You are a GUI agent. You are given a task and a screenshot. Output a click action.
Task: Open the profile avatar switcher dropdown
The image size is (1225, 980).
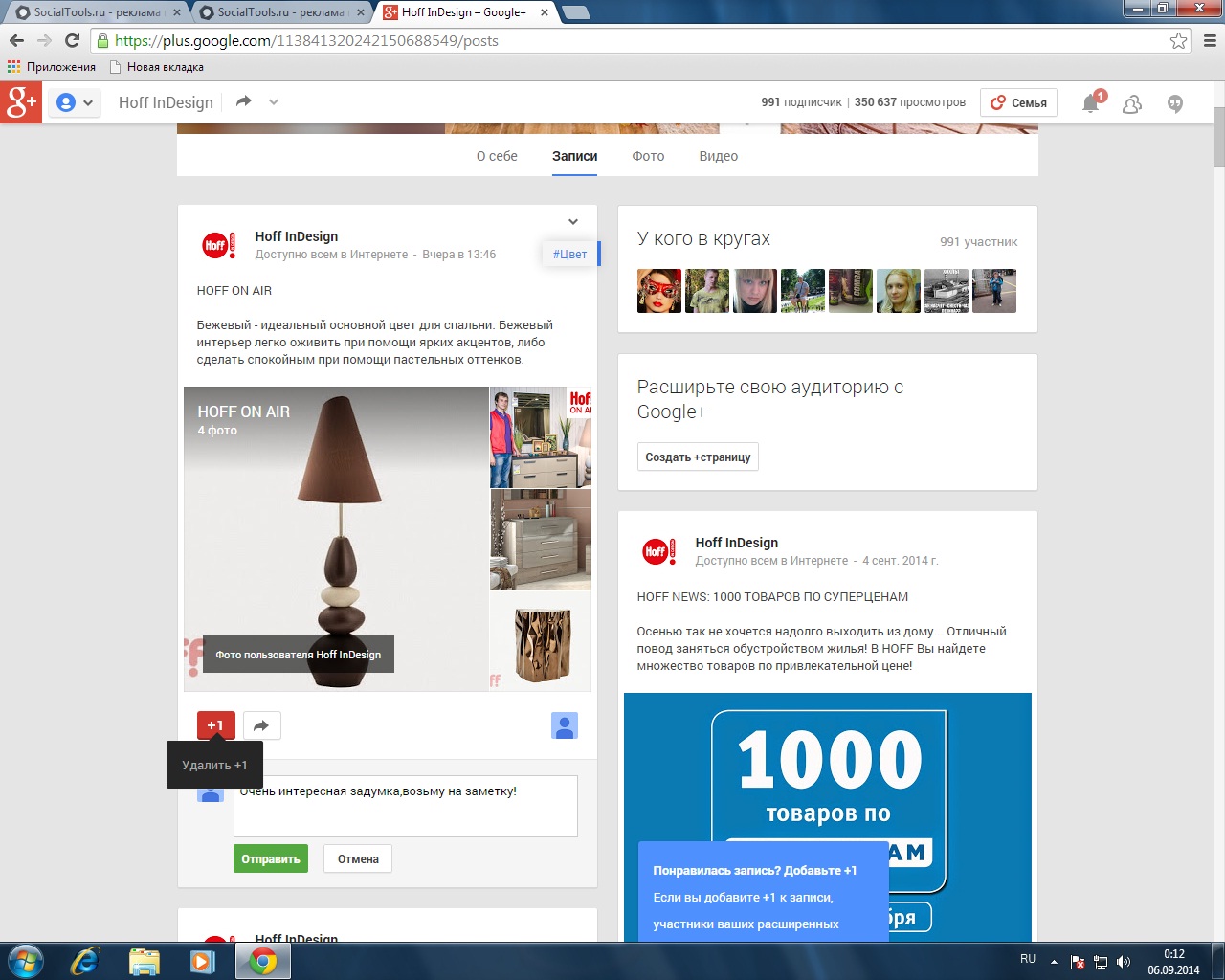click(x=75, y=102)
